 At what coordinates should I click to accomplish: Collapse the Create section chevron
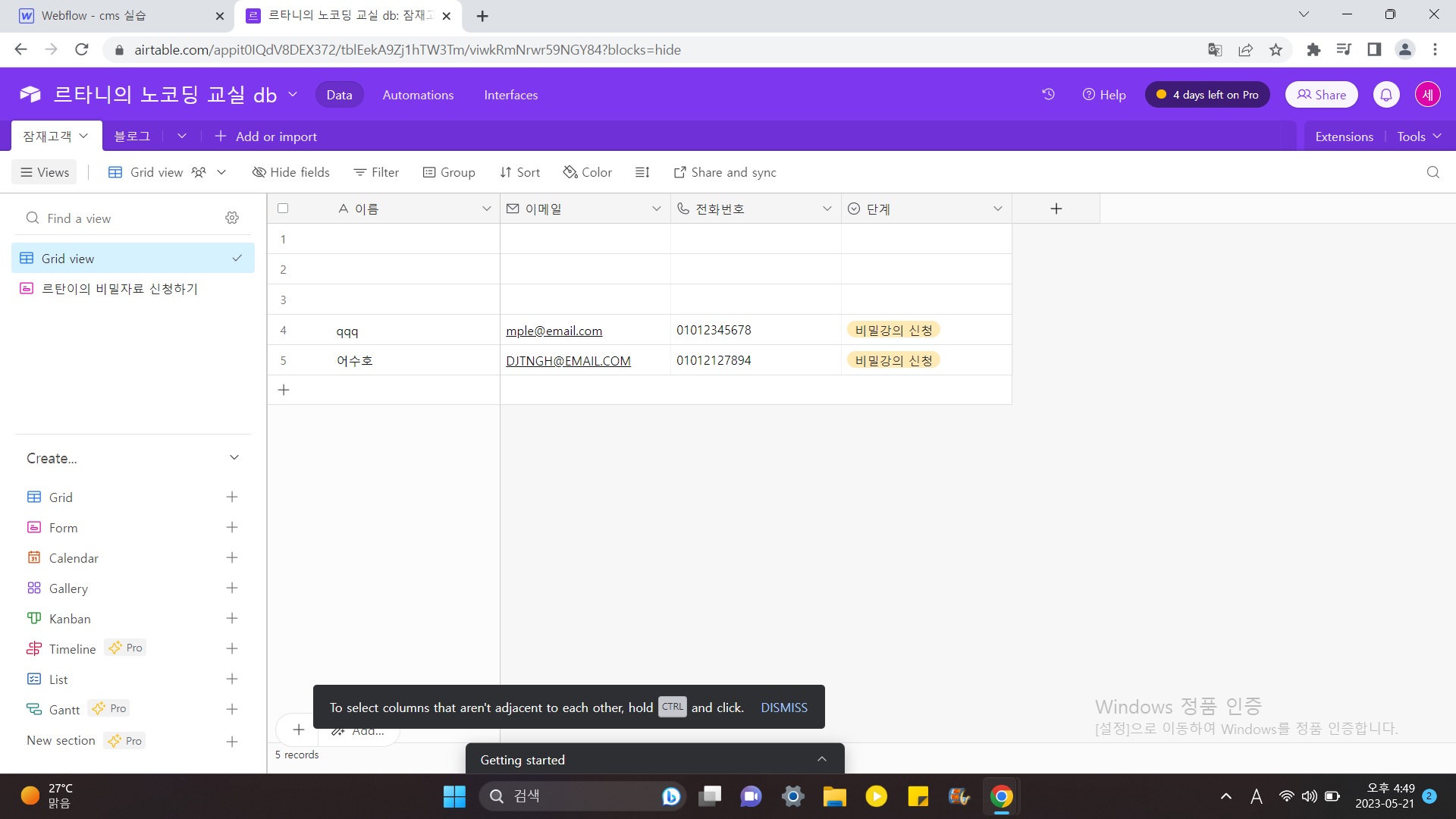click(x=234, y=458)
